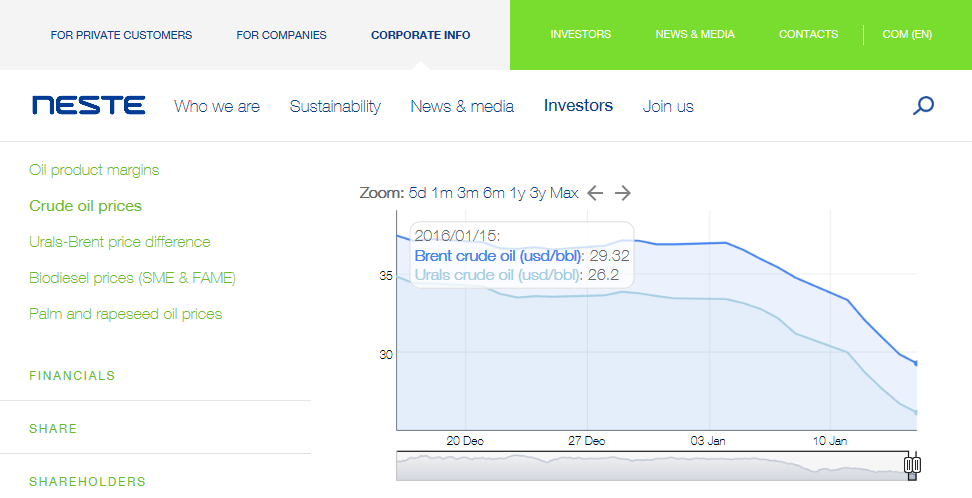This screenshot has height=498, width=972.
Task: Click the 27 Dec axis label
Action: [586, 441]
